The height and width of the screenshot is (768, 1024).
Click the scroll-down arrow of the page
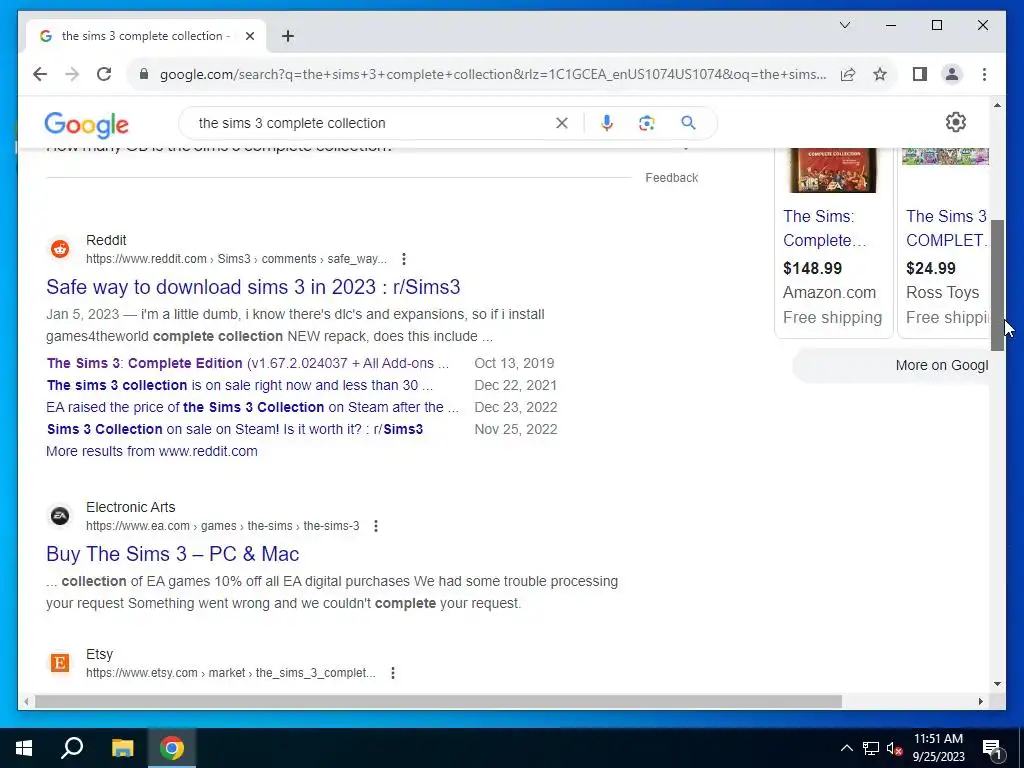tap(997, 684)
